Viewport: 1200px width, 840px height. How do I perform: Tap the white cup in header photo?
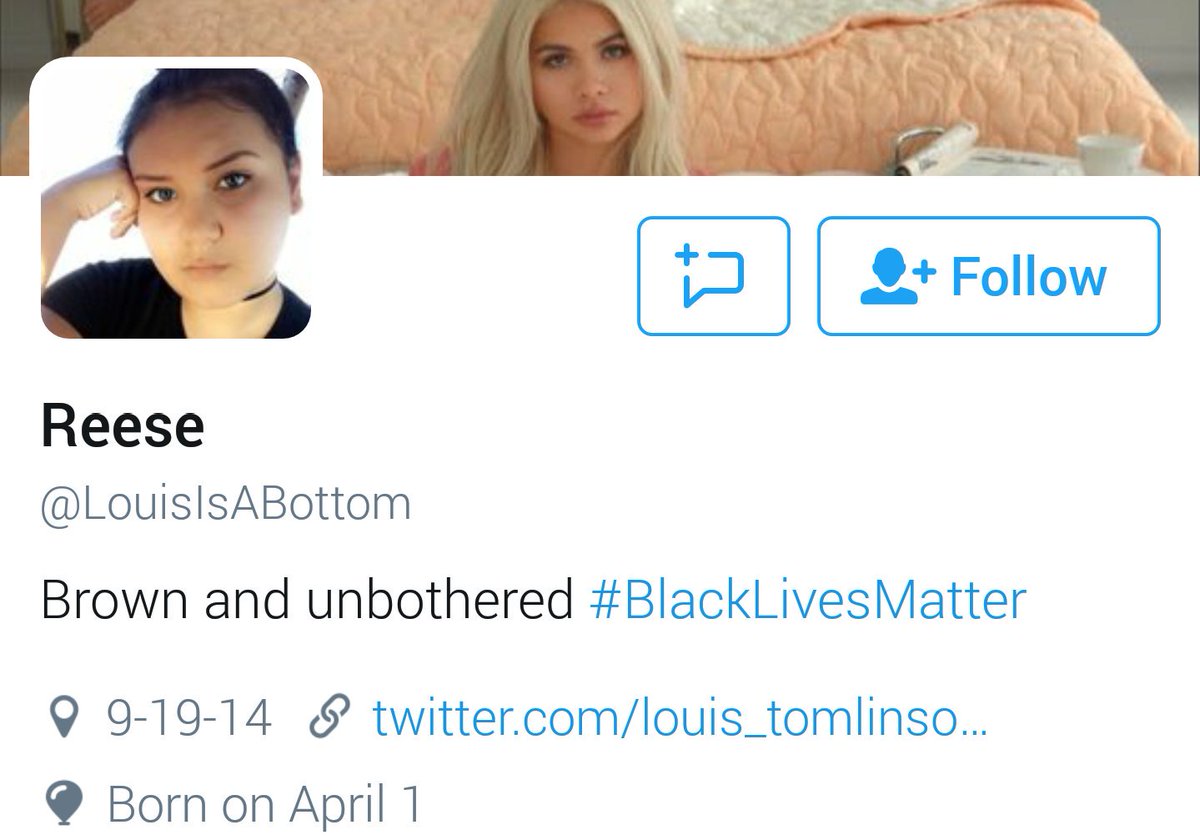click(1109, 155)
